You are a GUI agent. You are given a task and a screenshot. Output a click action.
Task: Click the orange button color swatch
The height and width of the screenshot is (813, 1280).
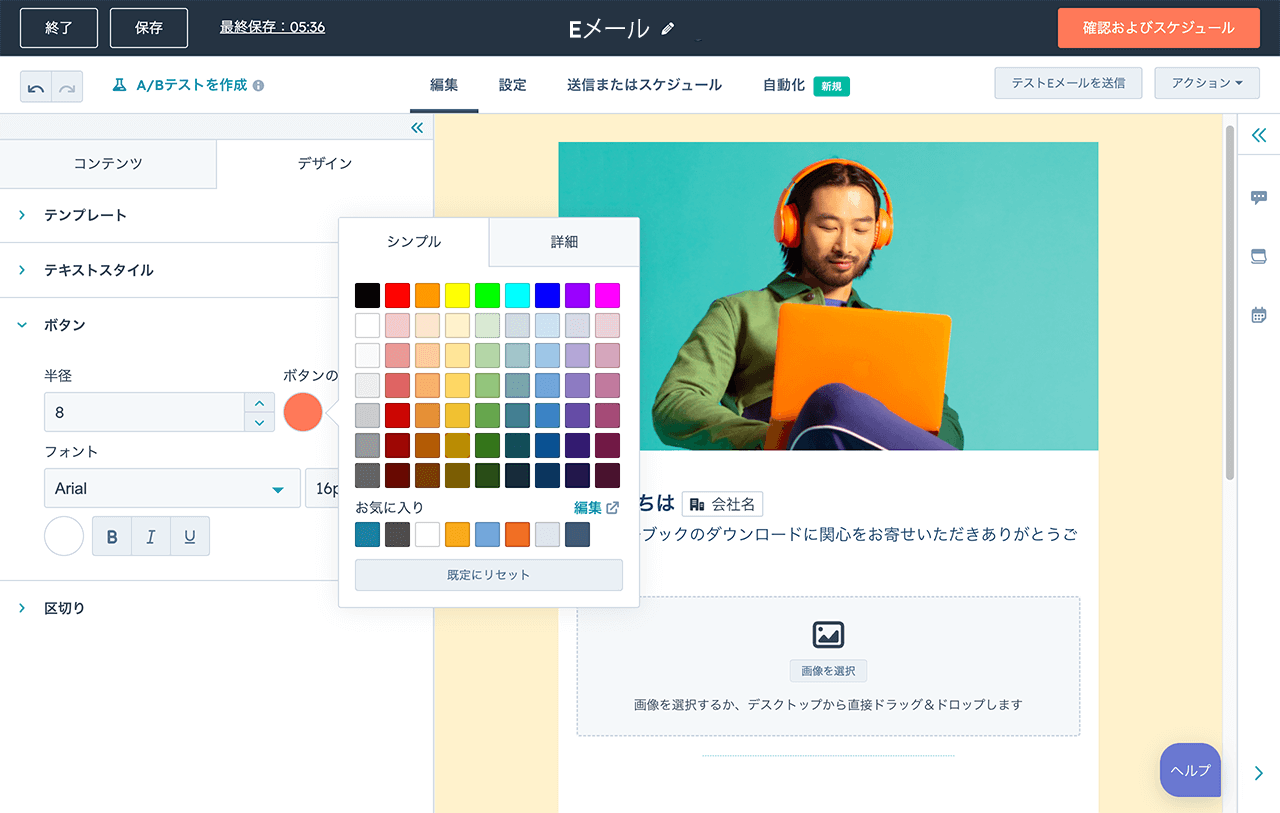tap(303, 412)
